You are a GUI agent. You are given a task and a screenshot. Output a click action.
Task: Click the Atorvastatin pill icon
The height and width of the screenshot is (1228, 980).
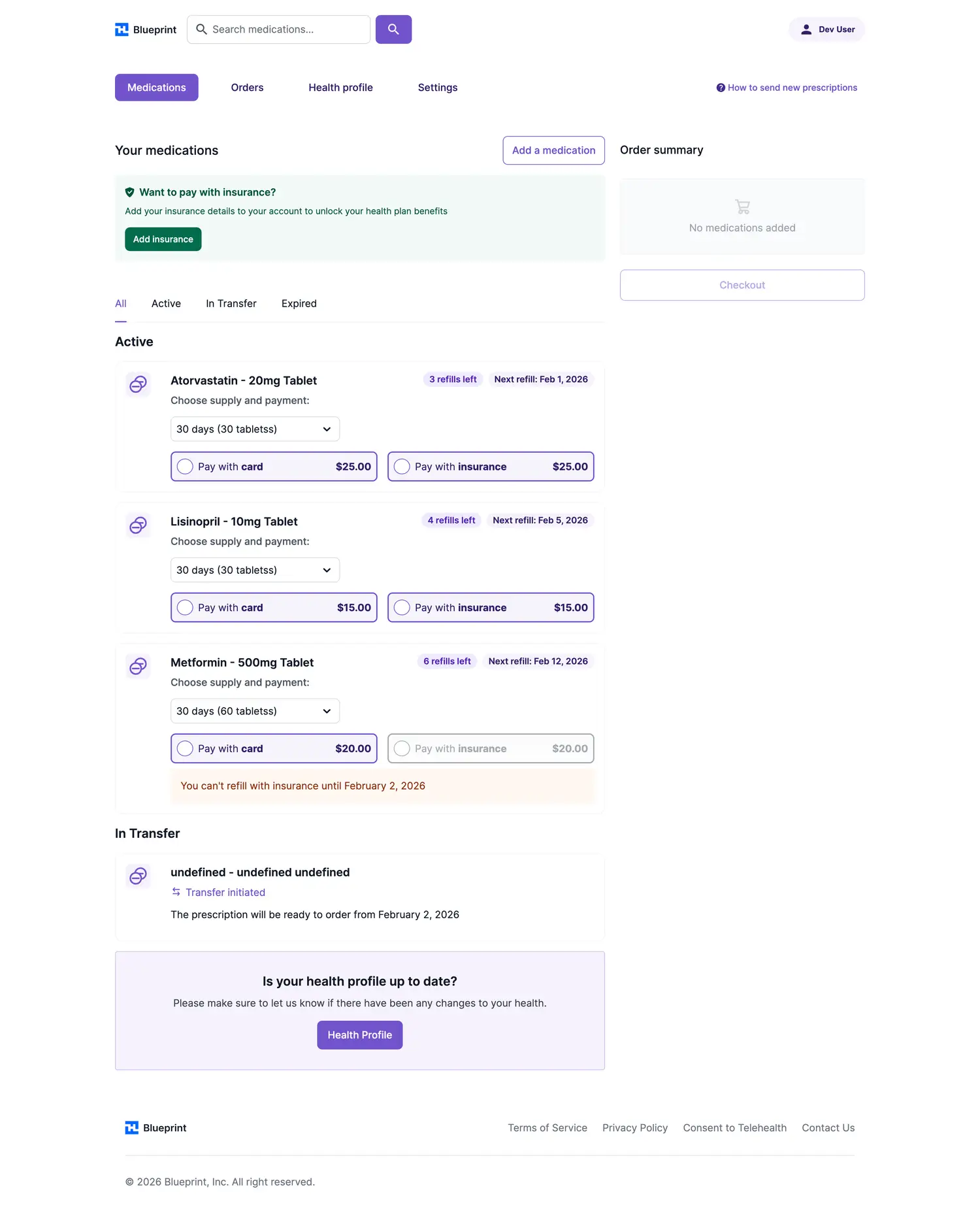pyautogui.click(x=138, y=384)
